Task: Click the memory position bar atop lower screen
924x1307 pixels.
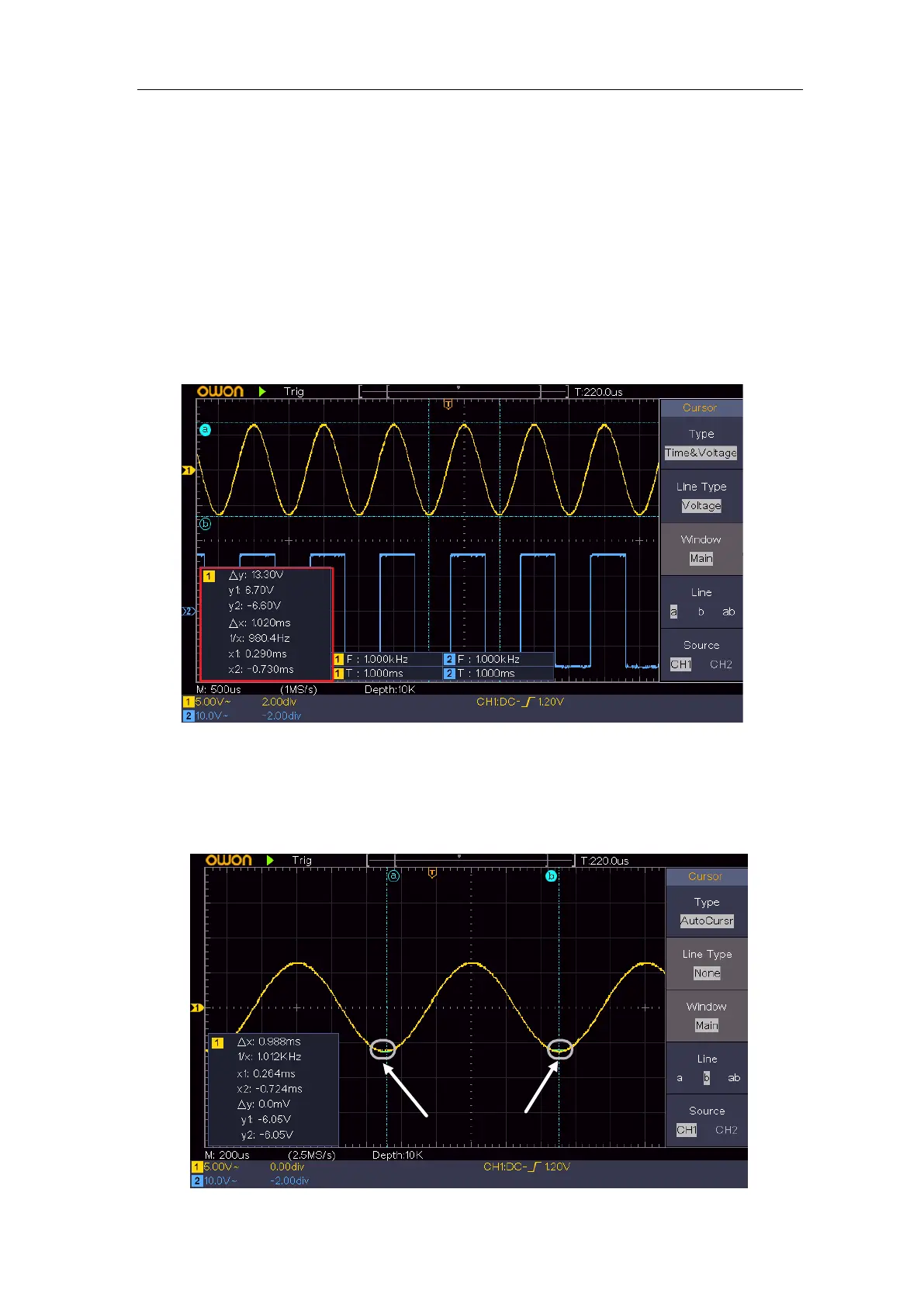Action: (x=470, y=861)
